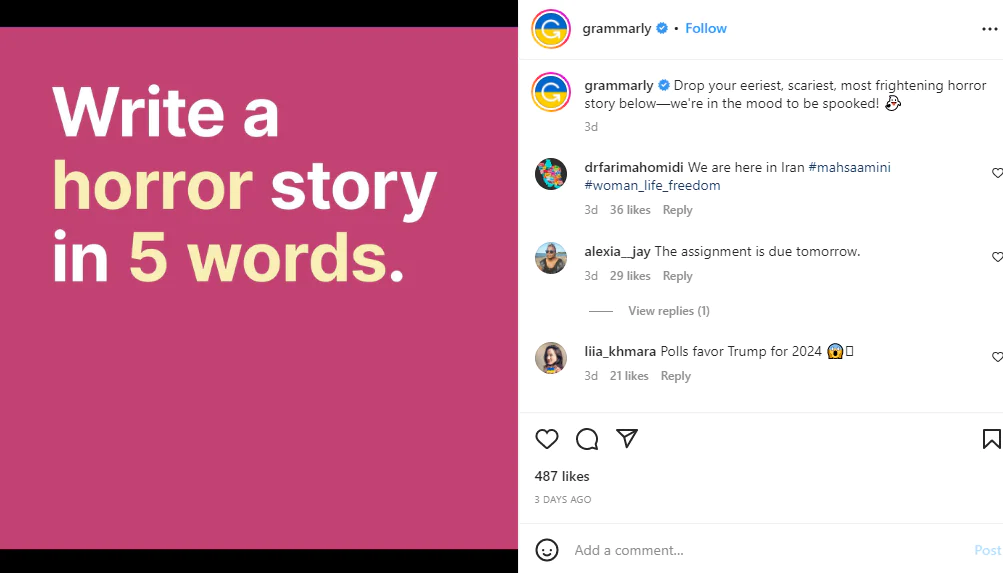The height and width of the screenshot is (573, 1003).
Task: Save post with the bookmark icon
Action: 991,439
